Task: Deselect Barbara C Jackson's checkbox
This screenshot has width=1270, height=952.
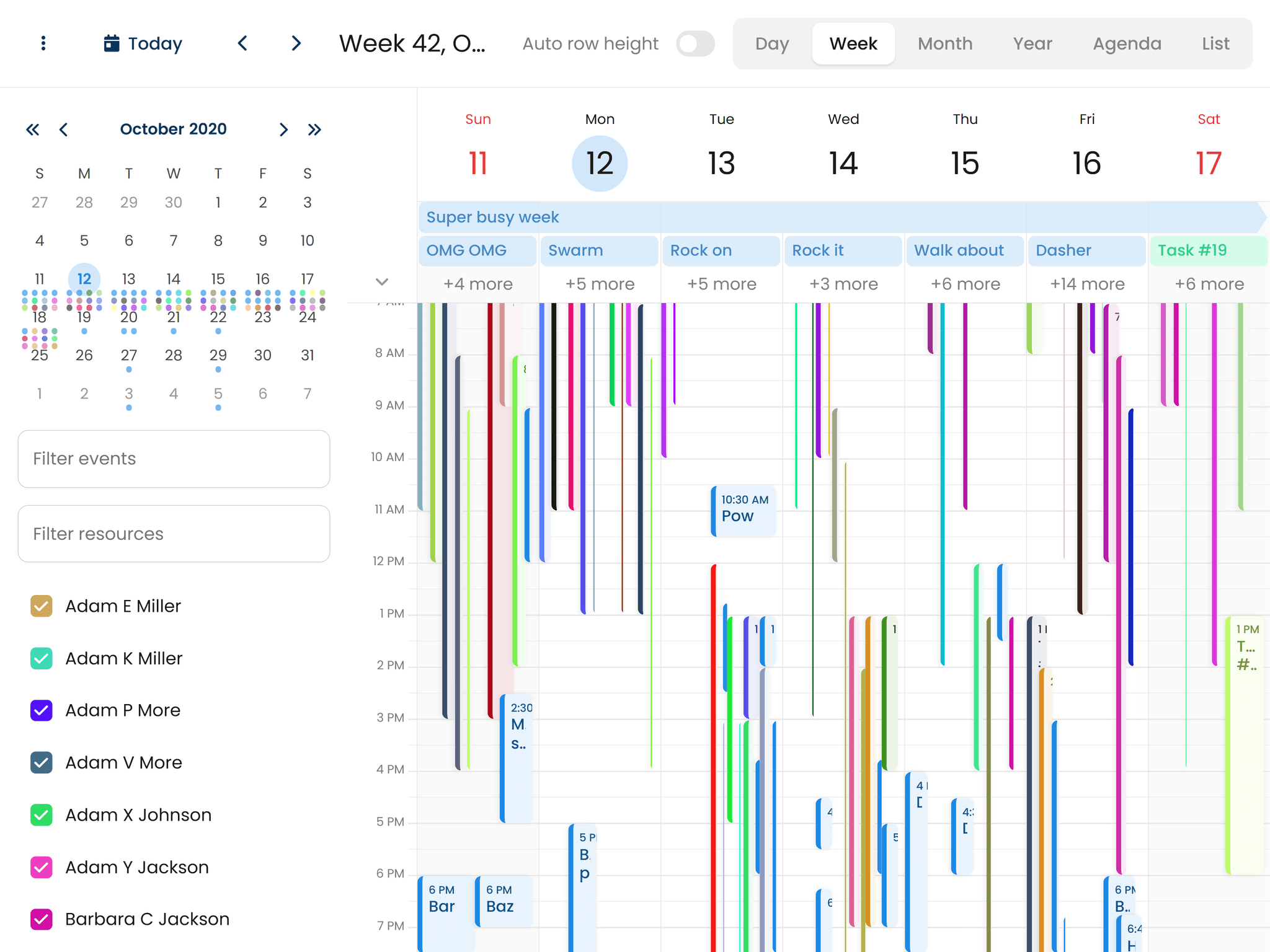Action: pos(41,919)
